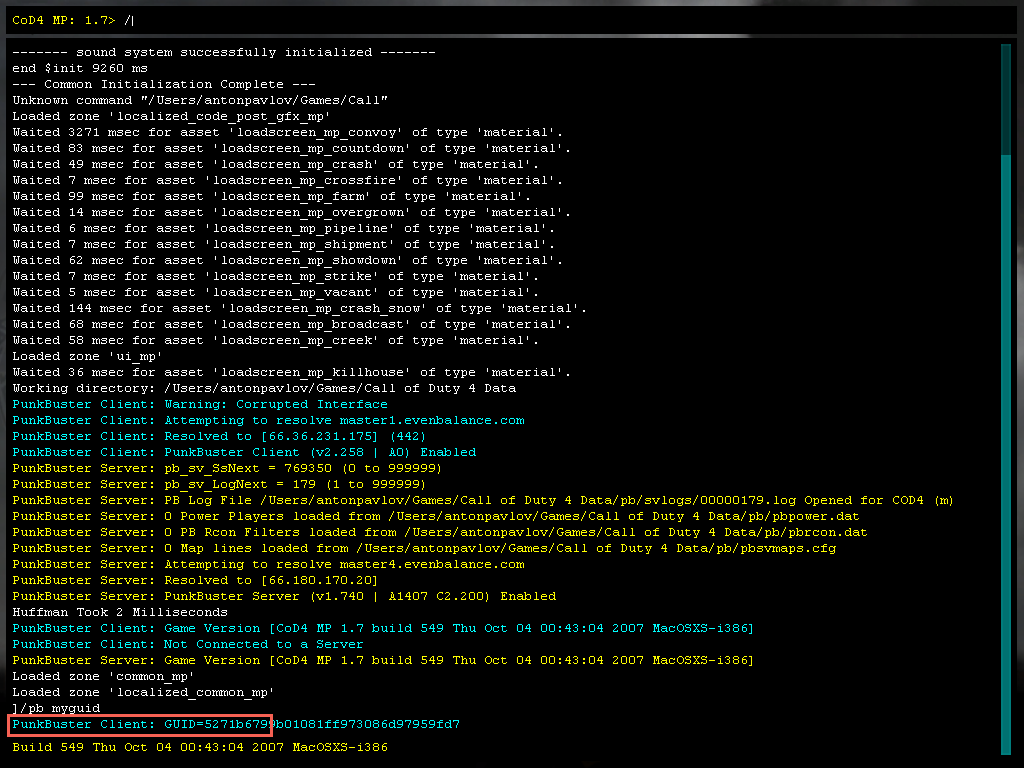Click the console vertical scrollbar thumb
The image size is (1024, 768).
tap(1006, 454)
